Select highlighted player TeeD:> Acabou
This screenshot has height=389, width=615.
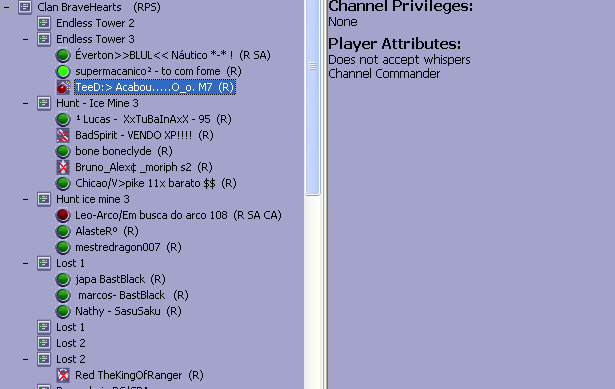155,87
